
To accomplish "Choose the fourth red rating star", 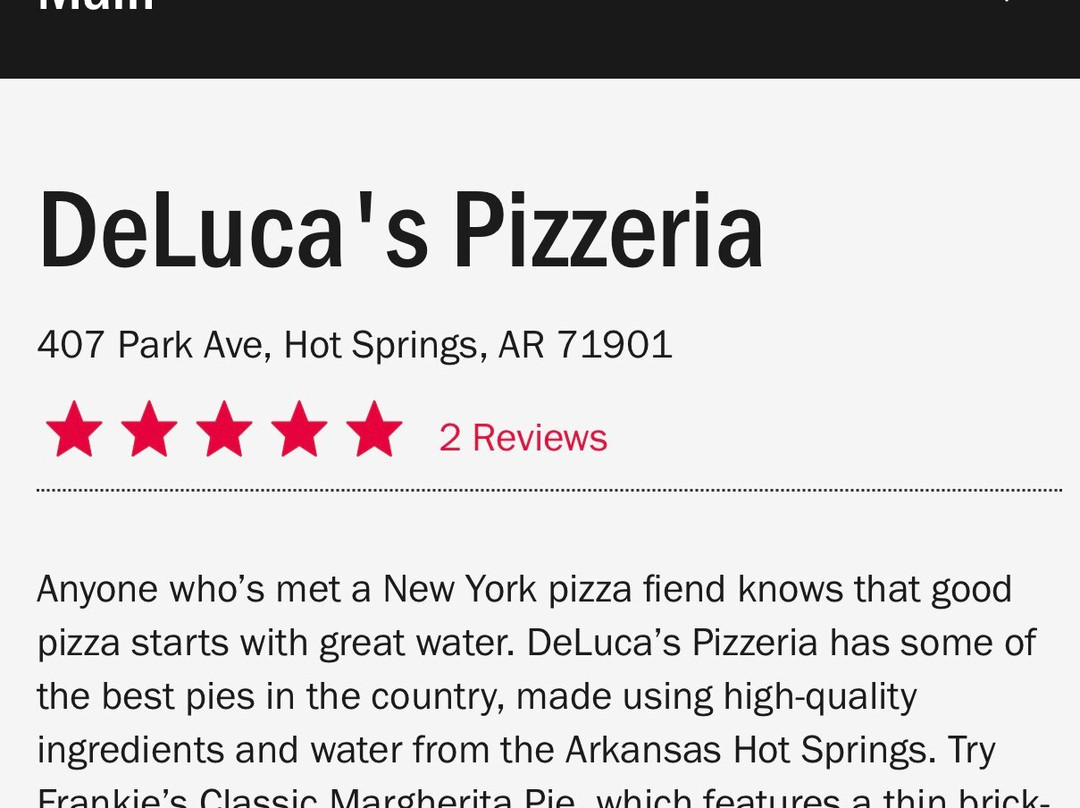I will (299, 430).
